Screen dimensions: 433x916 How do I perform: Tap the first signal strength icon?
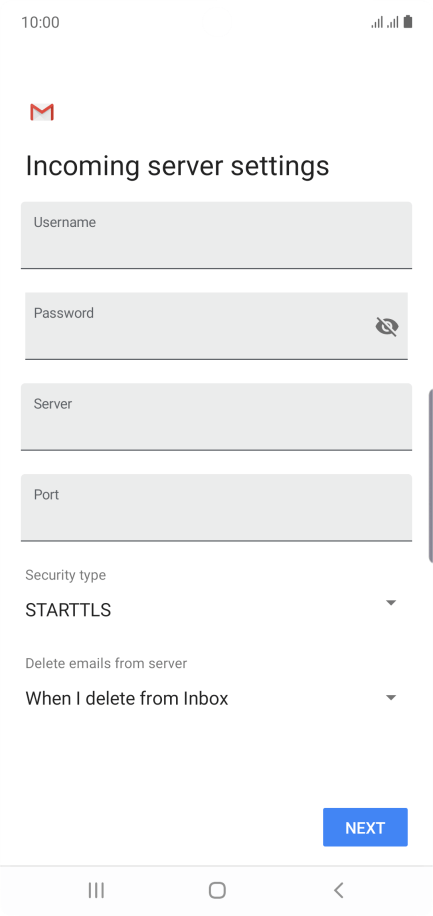(x=377, y=22)
